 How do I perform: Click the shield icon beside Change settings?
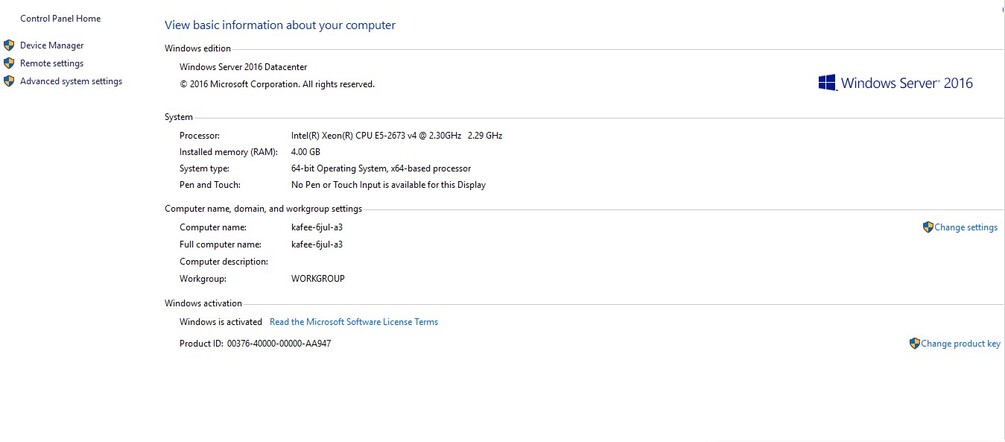point(928,227)
